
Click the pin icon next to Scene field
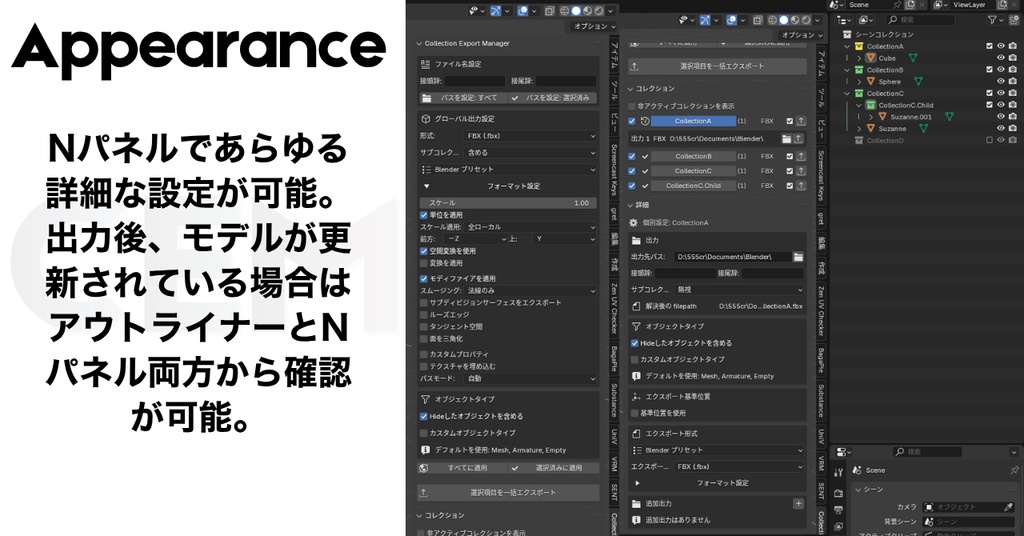[898, 5]
